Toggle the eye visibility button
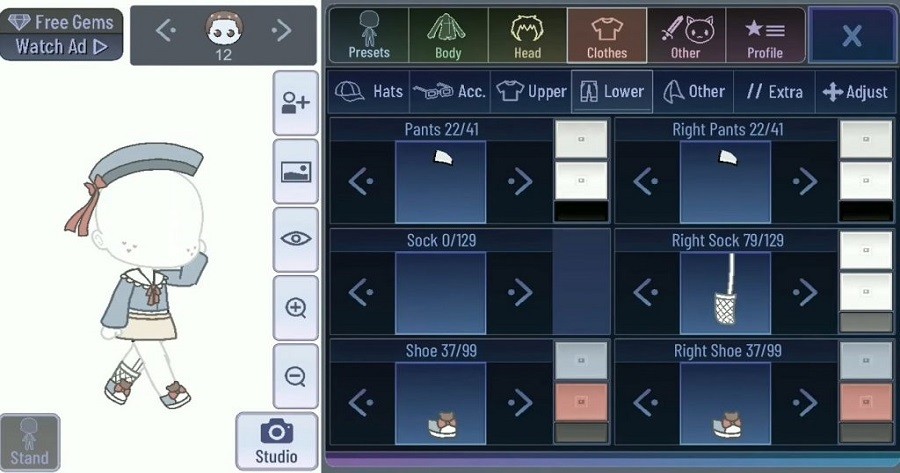The width and height of the screenshot is (900, 473). 295,239
